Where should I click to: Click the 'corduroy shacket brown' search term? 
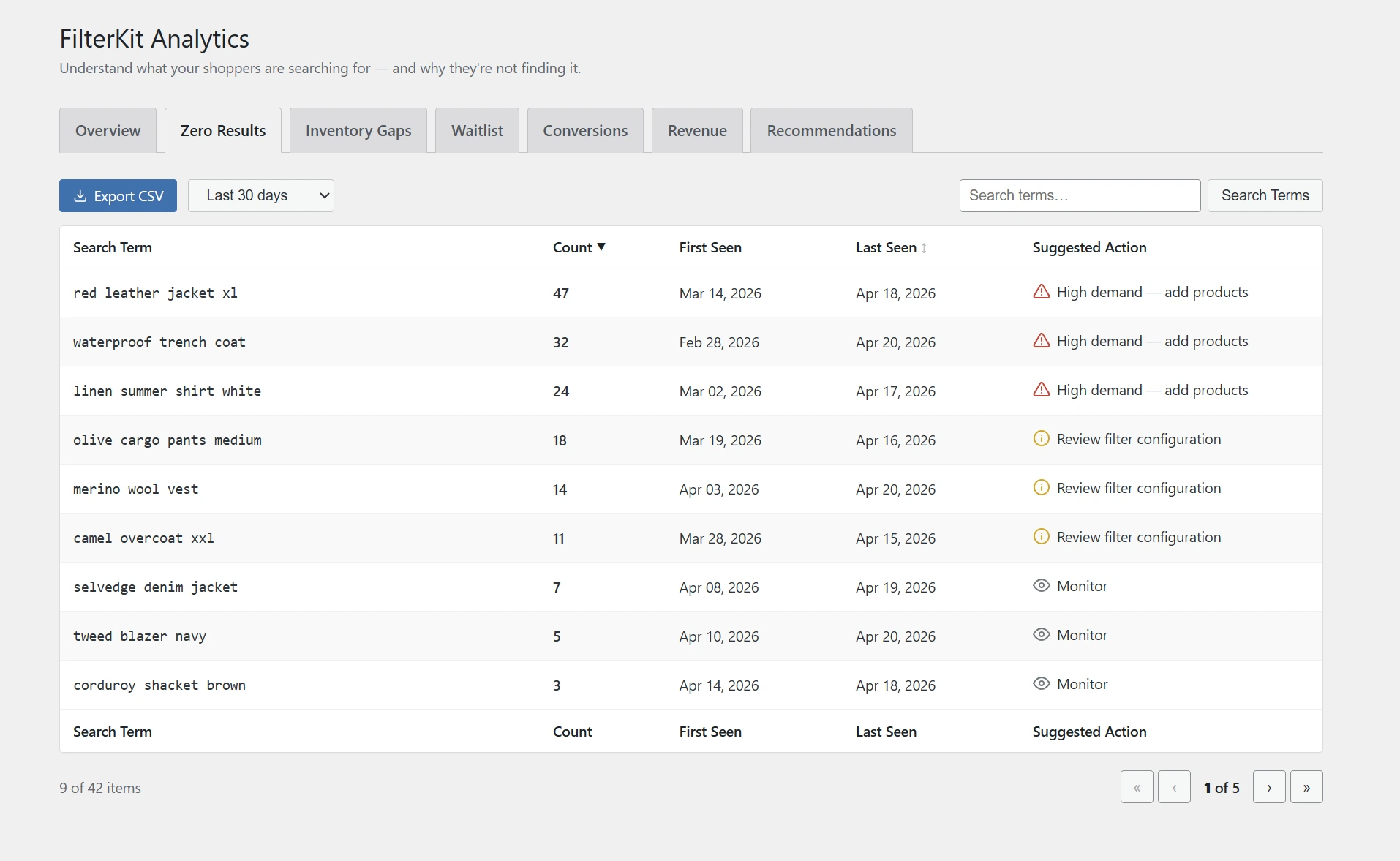159,685
